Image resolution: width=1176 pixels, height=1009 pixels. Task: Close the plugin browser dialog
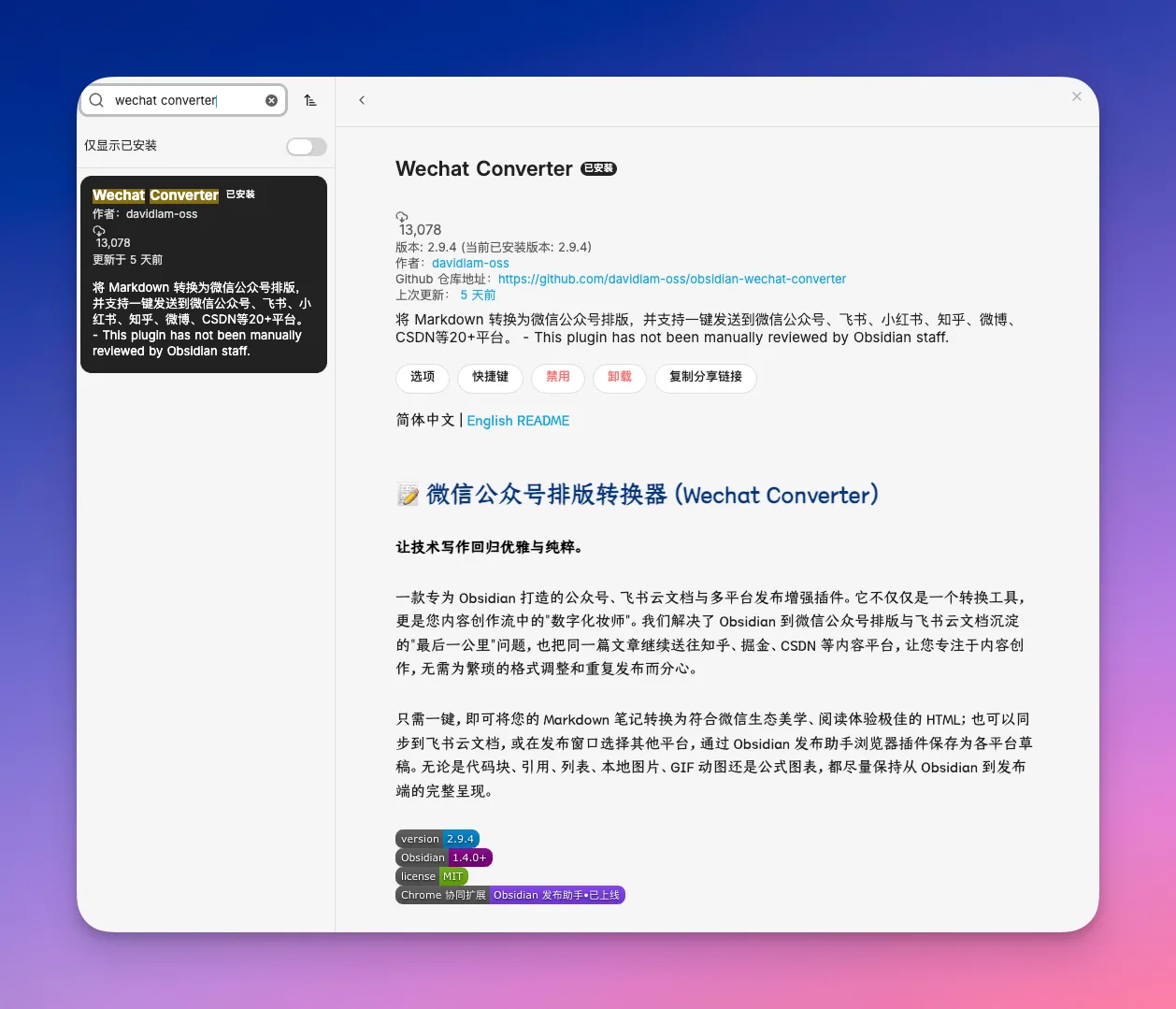pyautogui.click(x=1077, y=96)
